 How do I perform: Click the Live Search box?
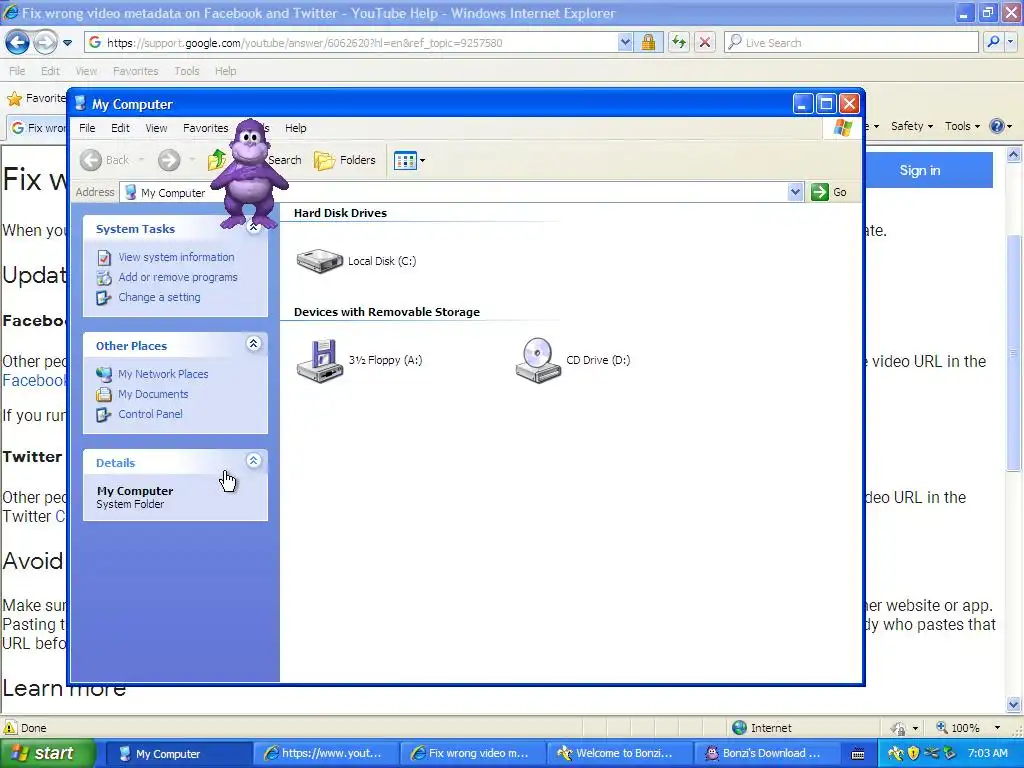pyautogui.click(x=852, y=43)
